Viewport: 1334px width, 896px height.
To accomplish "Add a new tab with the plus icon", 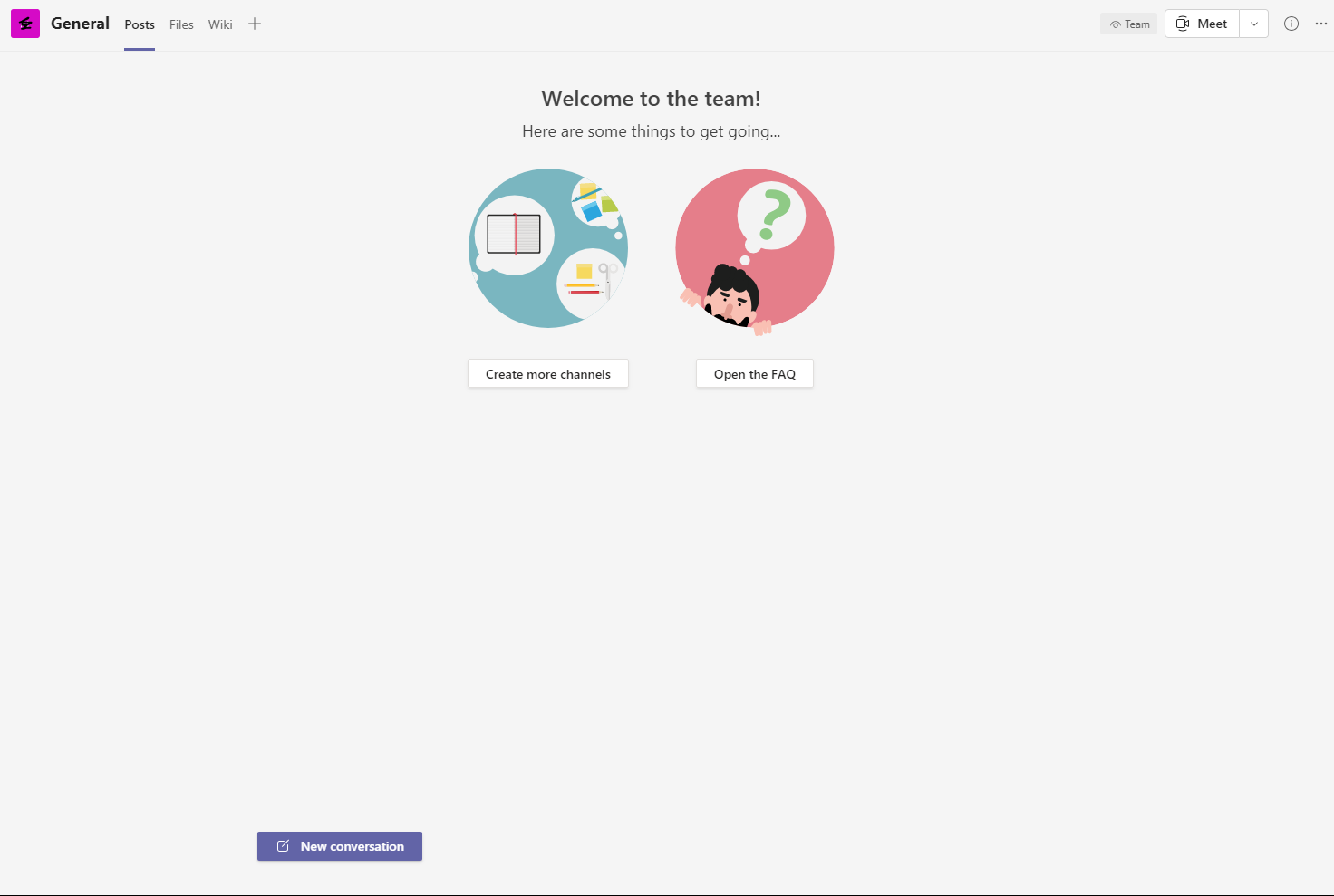I will point(254,24).
